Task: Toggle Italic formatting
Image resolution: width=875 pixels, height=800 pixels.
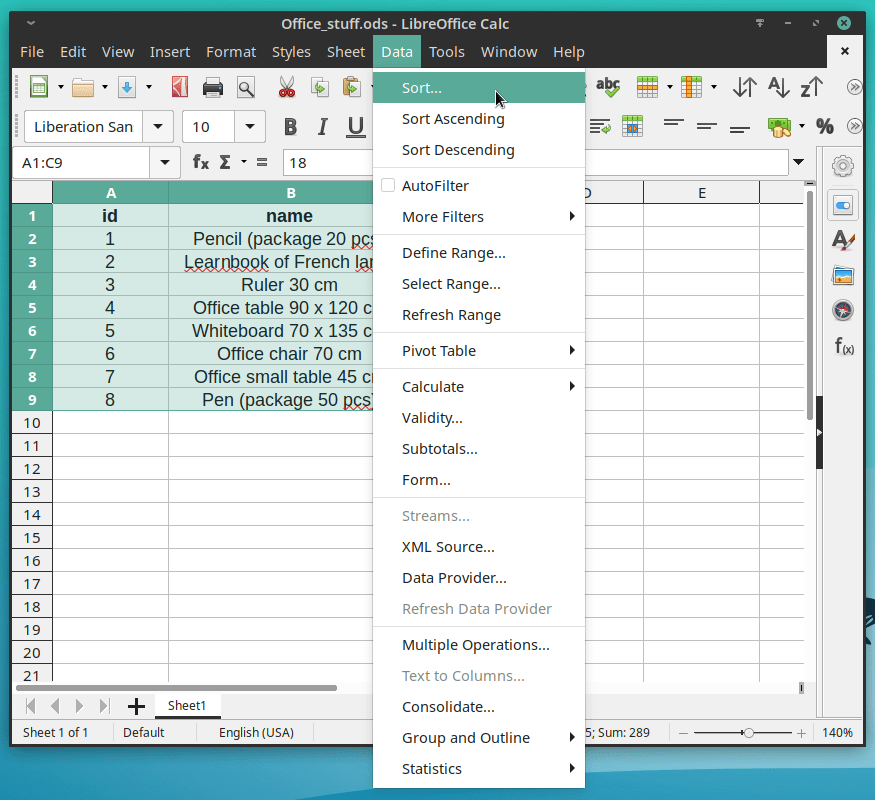Action: click(x=322, y=127)
